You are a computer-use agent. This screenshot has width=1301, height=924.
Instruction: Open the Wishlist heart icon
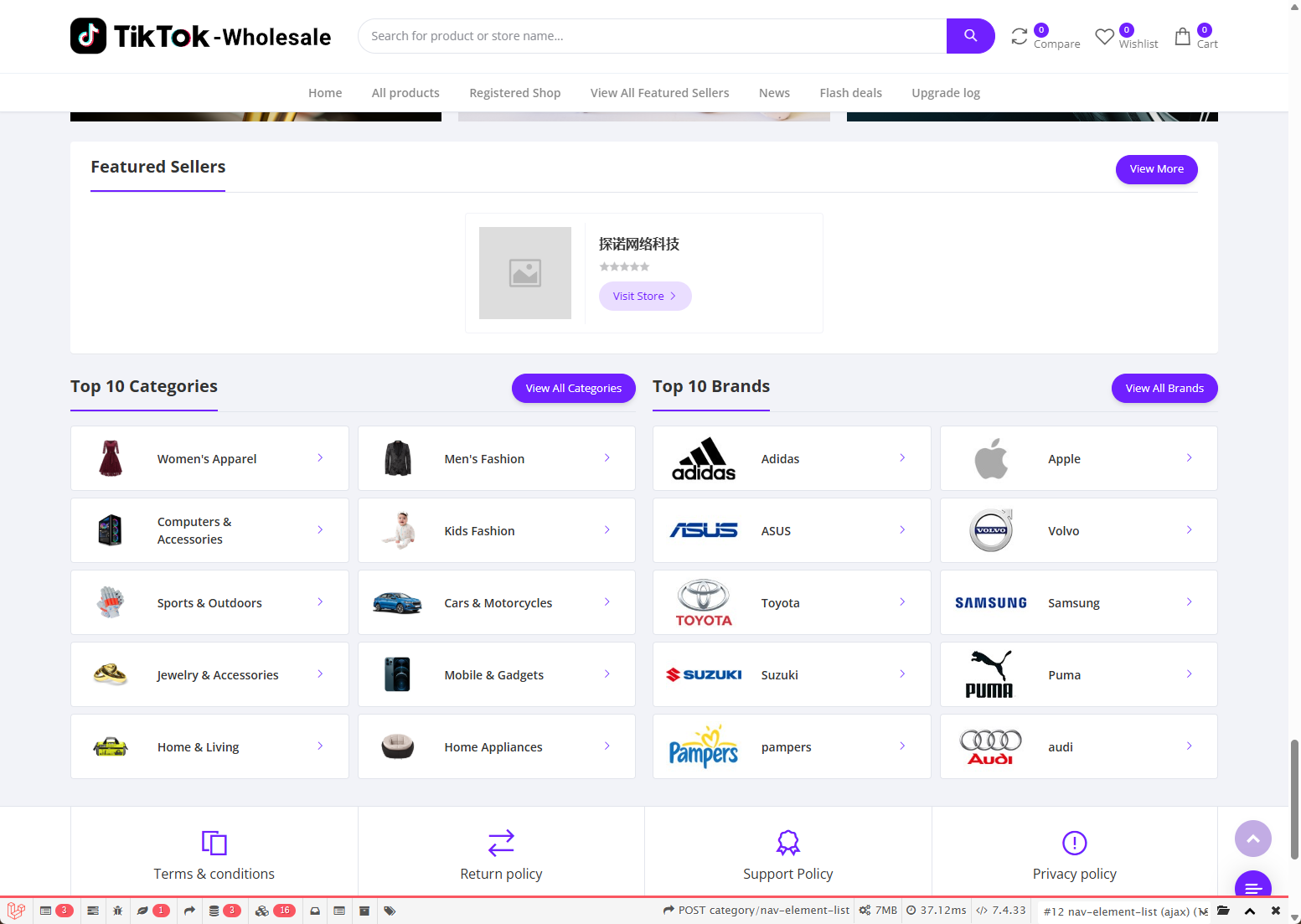(x=1105, y=37)
